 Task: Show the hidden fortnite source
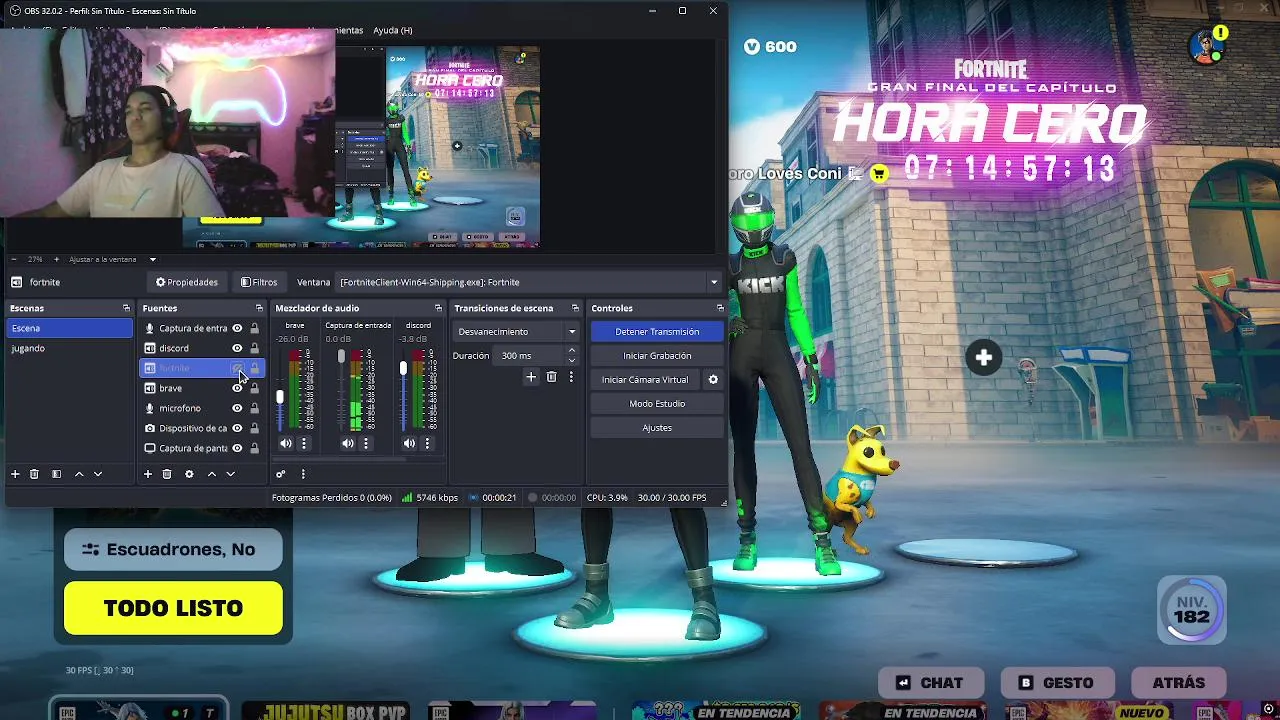click(237, 368)
